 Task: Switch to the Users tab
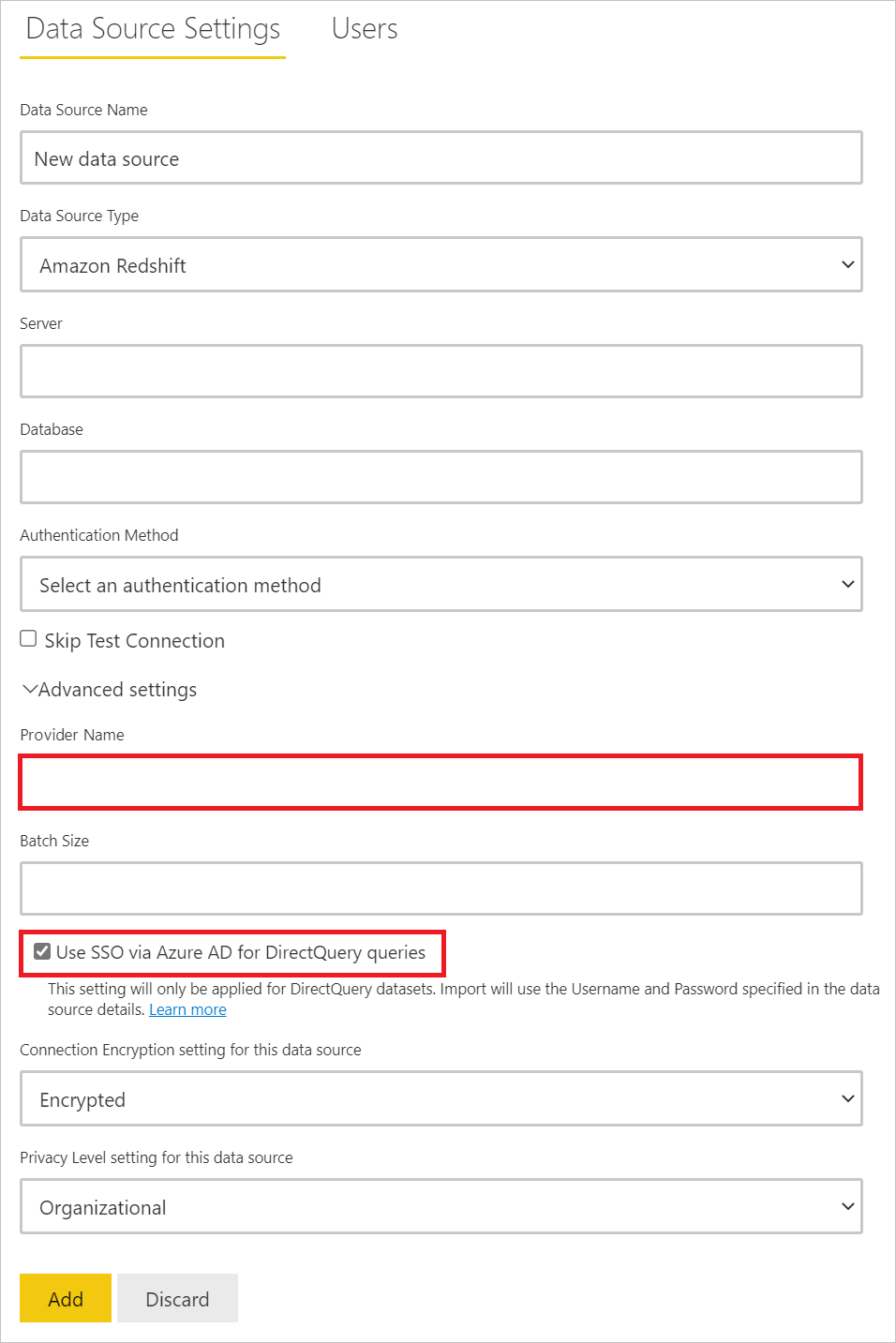pos(364,28)
